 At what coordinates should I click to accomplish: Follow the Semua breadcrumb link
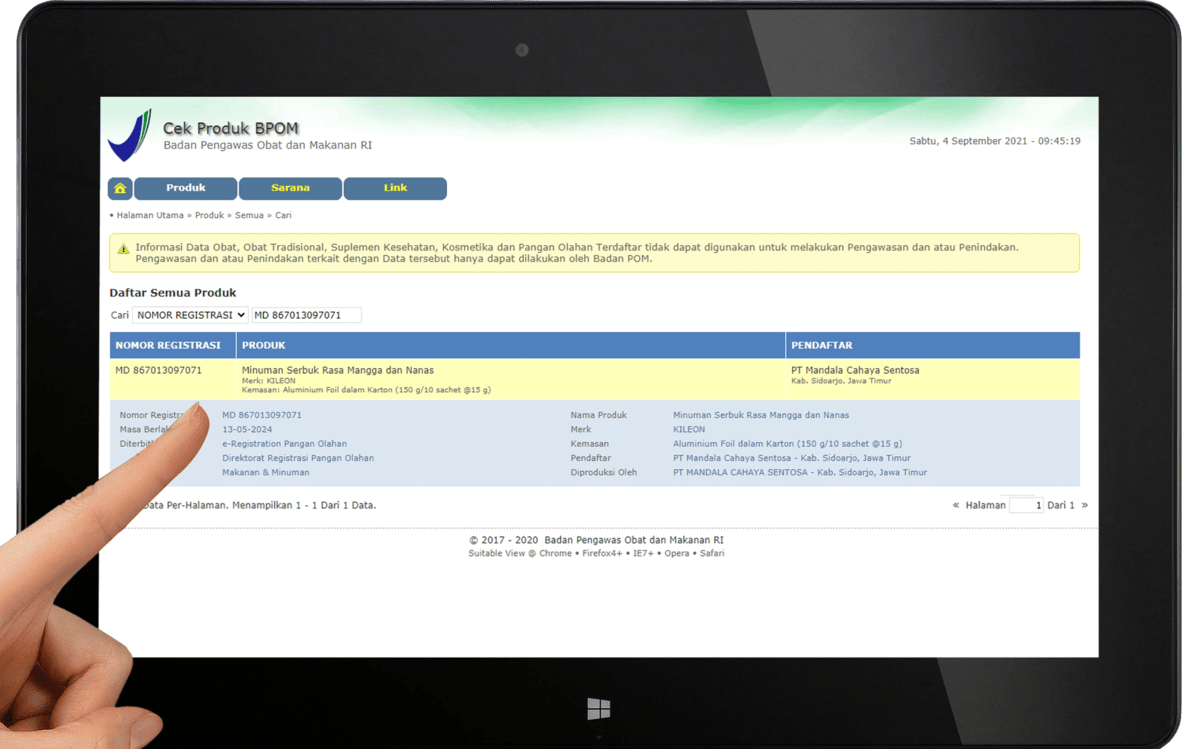point(249,215)
